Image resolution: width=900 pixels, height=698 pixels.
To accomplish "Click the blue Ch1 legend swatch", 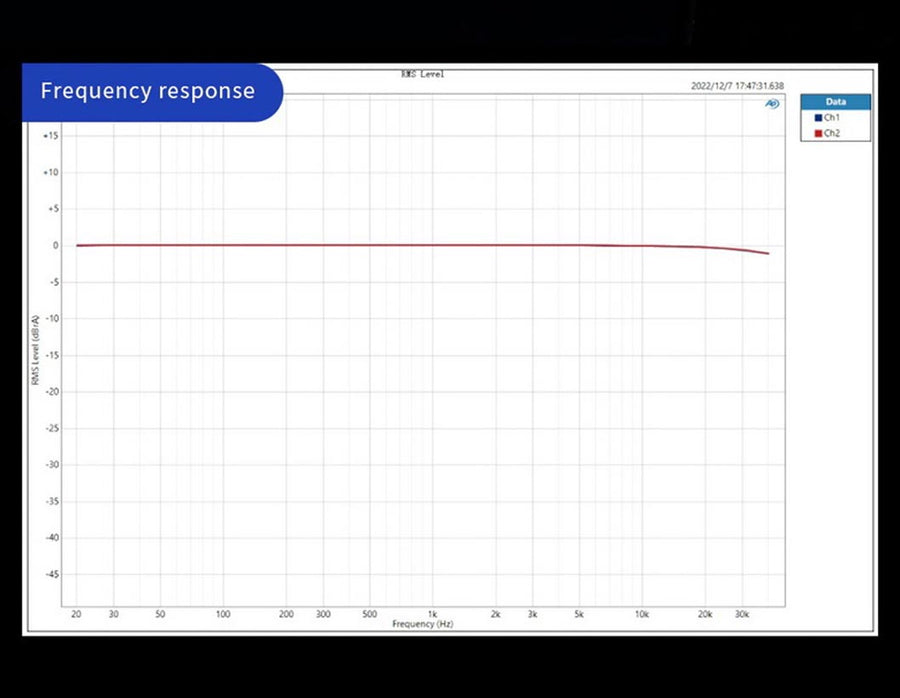I will (x=818, y=118).
